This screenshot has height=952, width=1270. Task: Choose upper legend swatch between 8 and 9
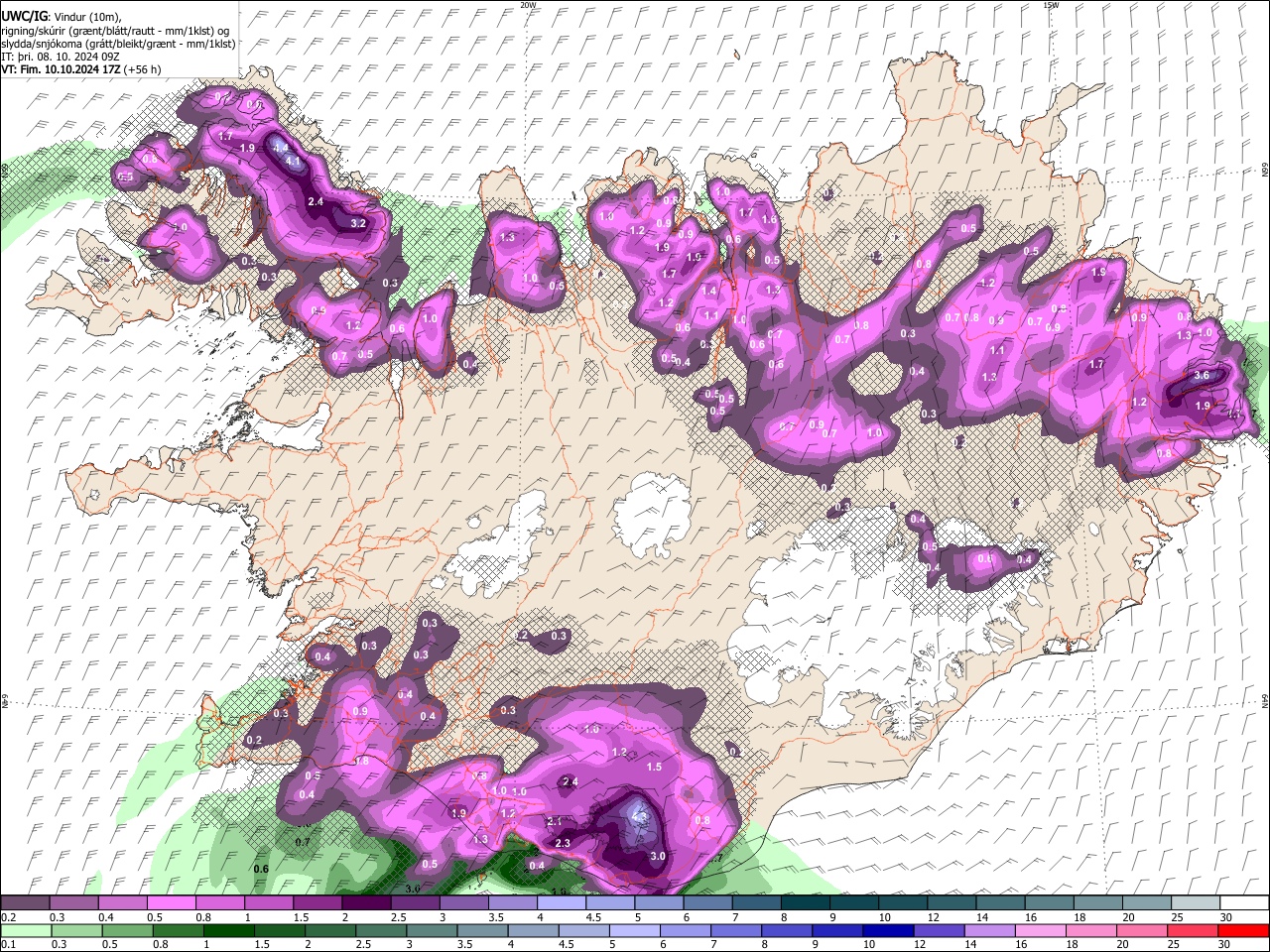pyautogui.click(x=805, y=902)
